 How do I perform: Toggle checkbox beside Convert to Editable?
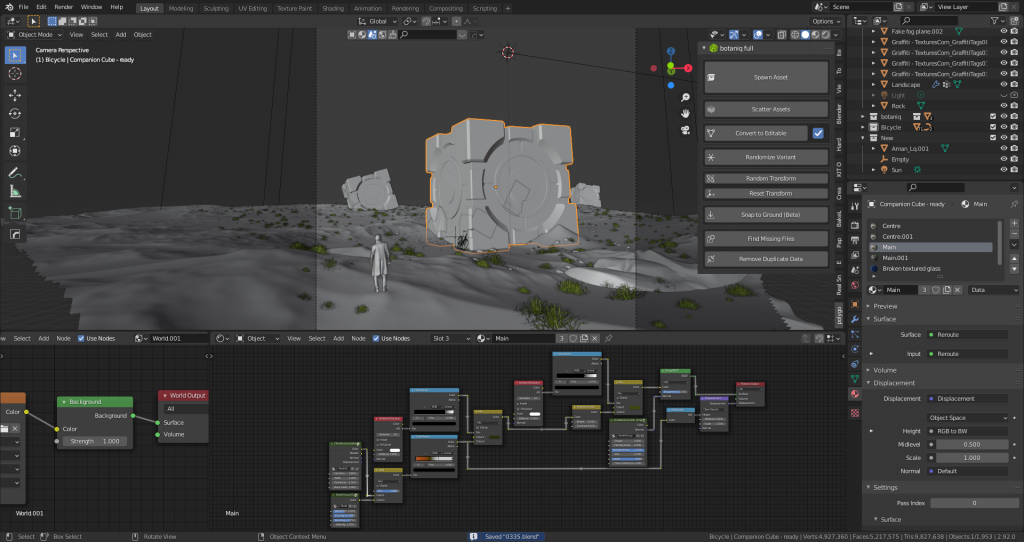818,133
